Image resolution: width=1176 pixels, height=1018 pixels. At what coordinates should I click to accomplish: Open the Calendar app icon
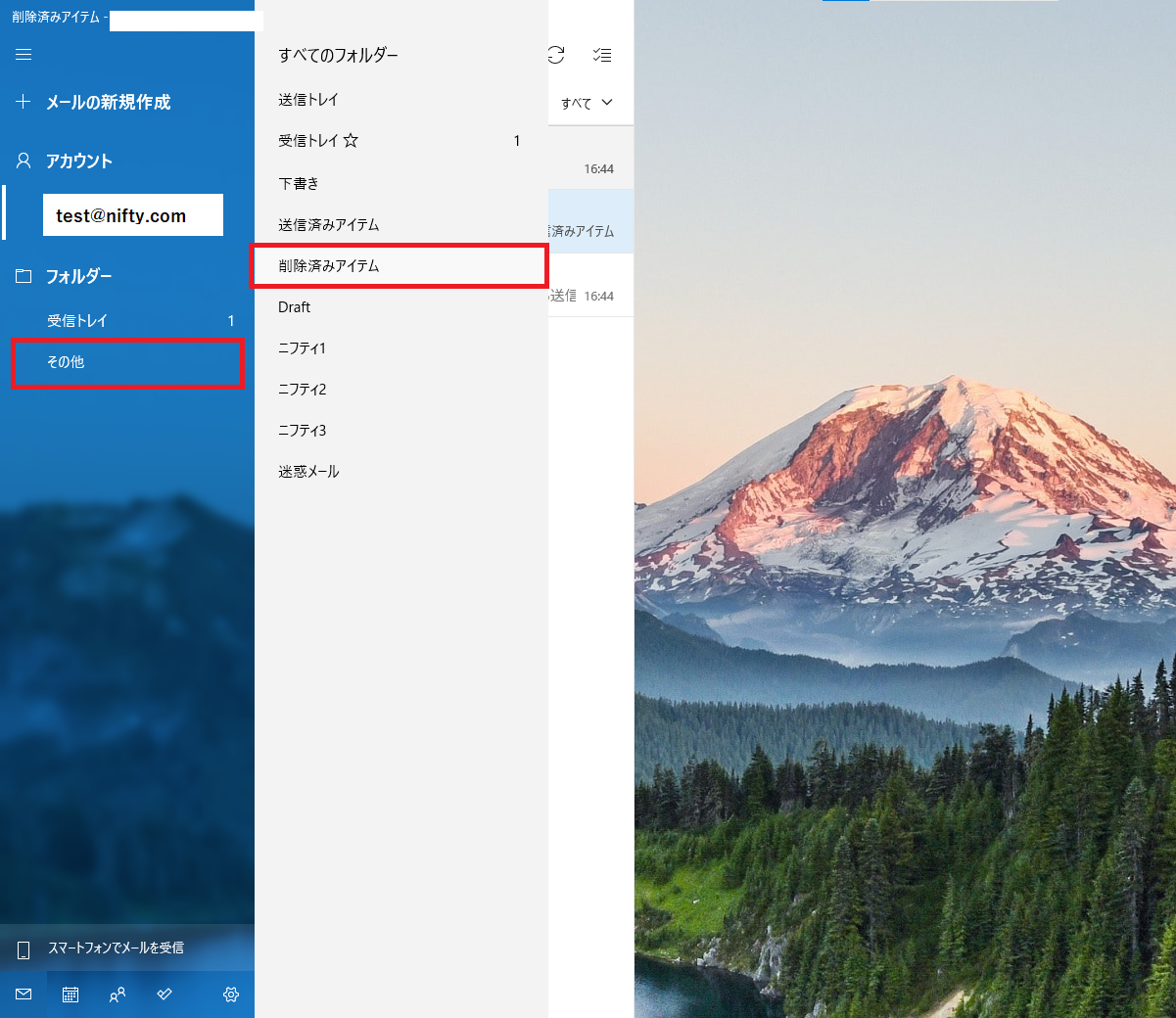point(71,995)
